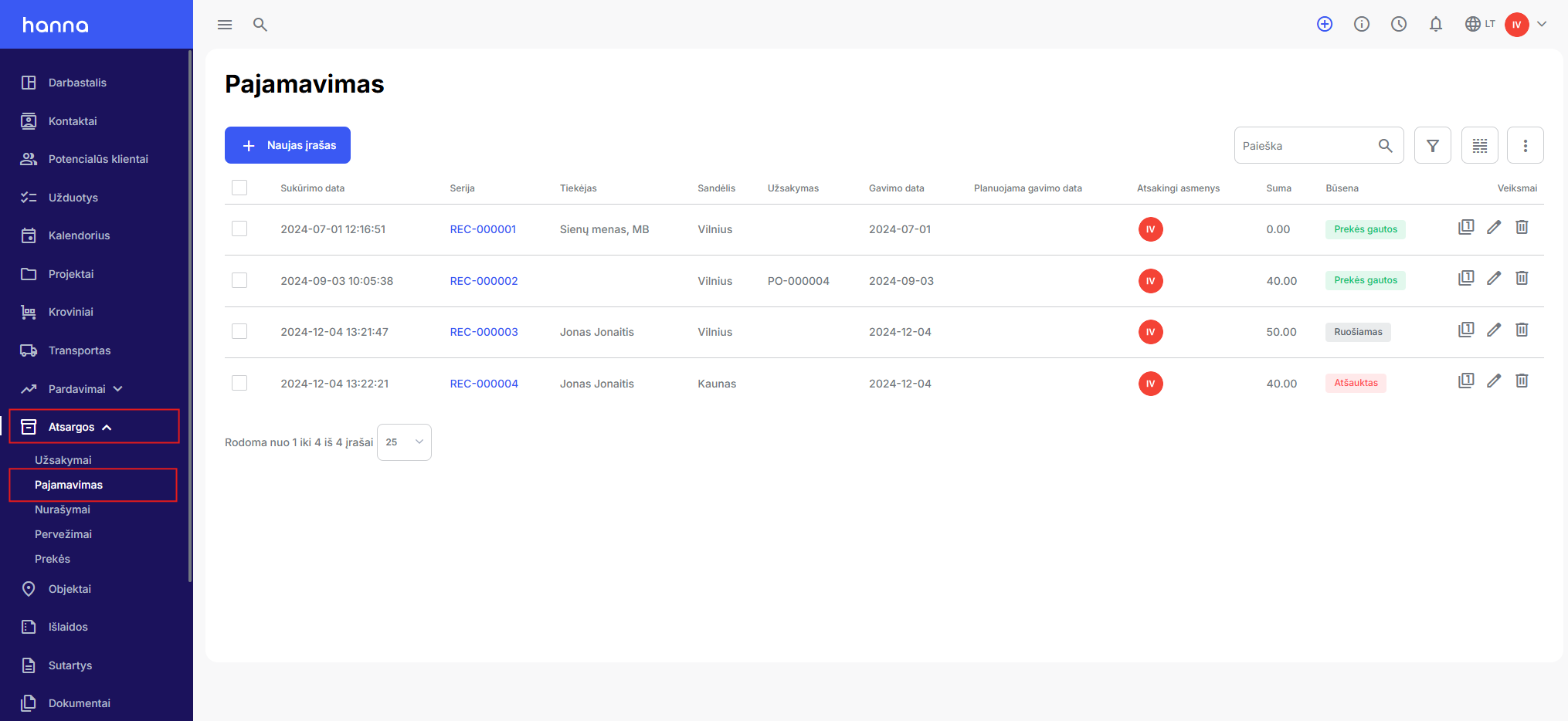Screen dimensions: 1568x721
Task: Open Pervežimai submenu item
Action: pyautogui.click(x=63, y=534)
